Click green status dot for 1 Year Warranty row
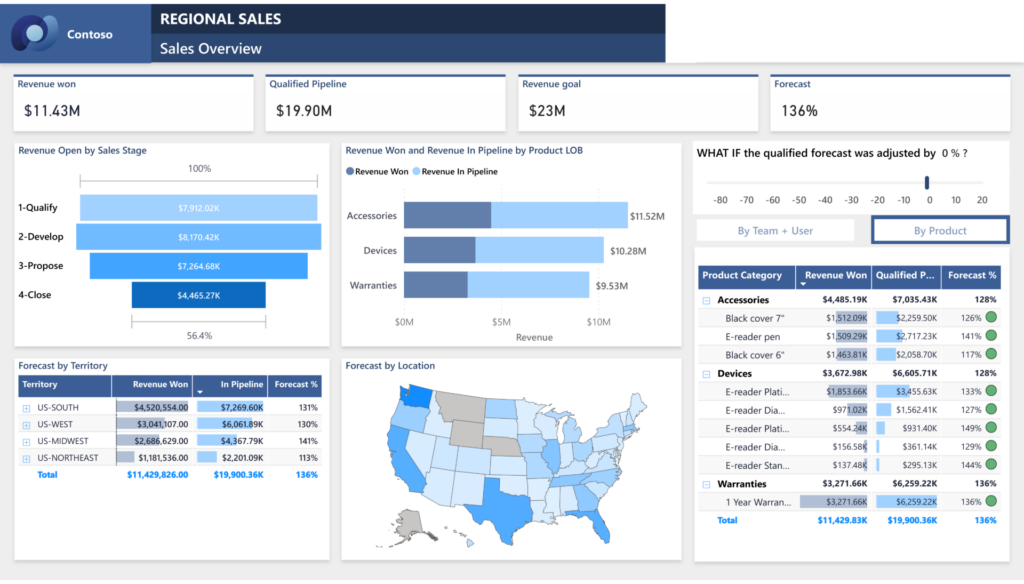This screenshot has width=1024, height=584. 991,502
